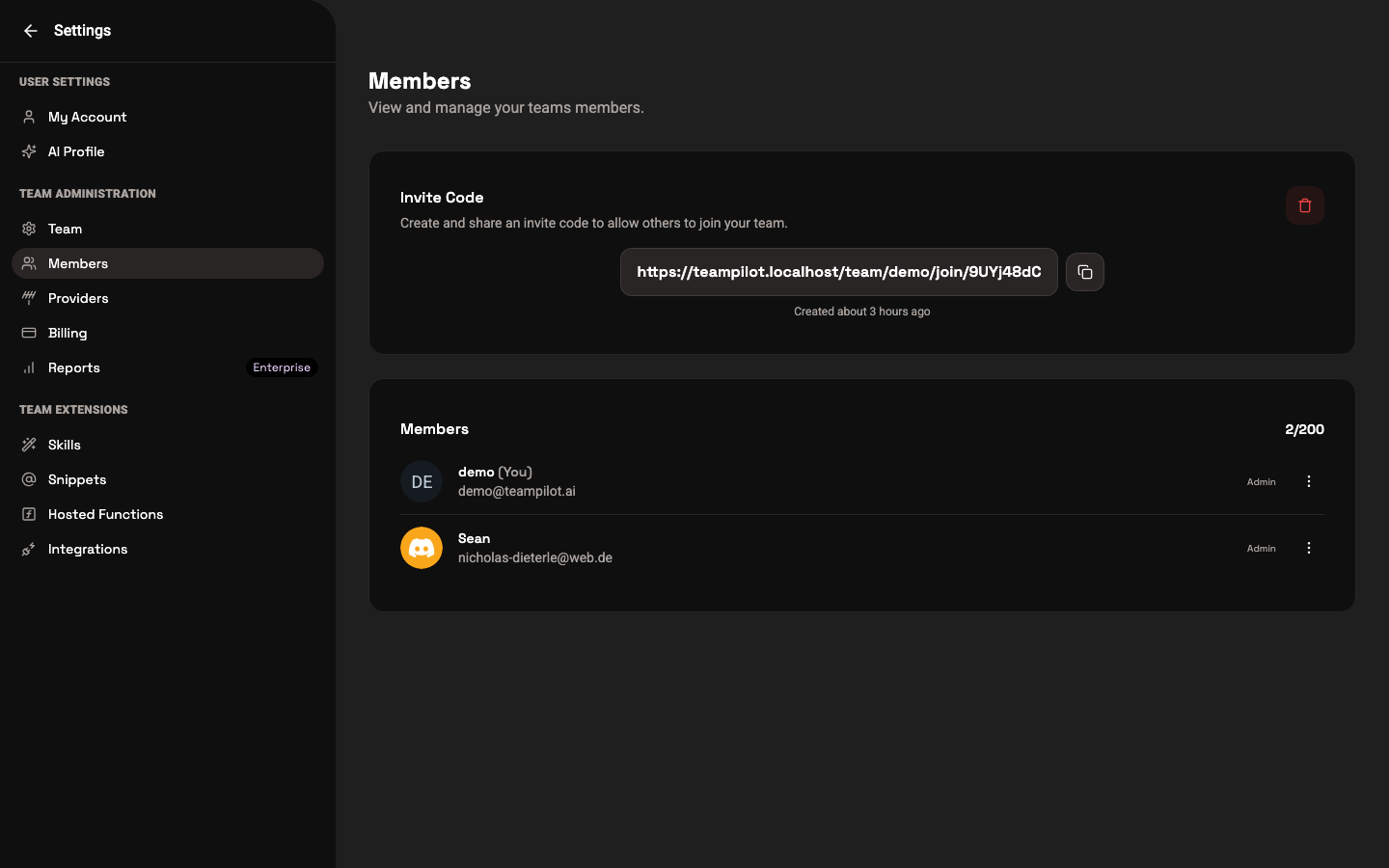Open the three-dot menu for demo
This screenshot has height=868, width=1389.
1309,481
